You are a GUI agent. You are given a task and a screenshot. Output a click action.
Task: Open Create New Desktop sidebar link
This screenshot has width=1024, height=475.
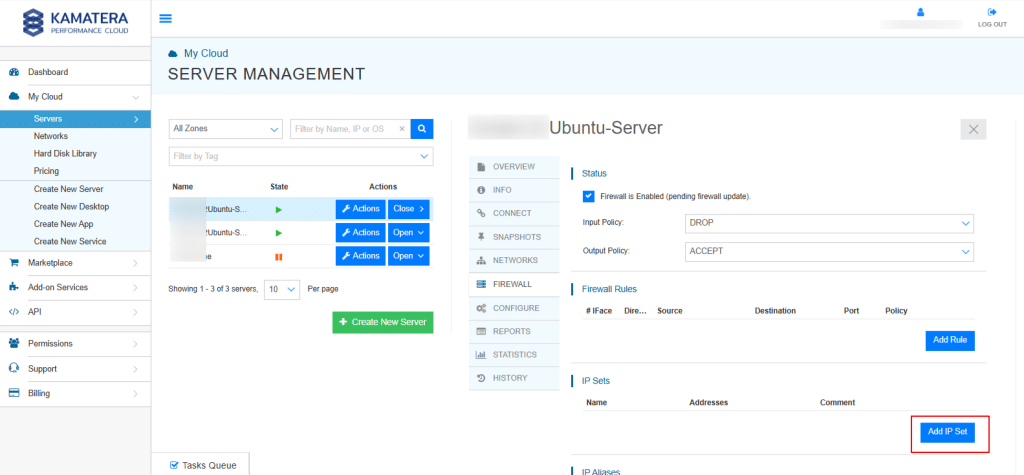tap(71, 207)
